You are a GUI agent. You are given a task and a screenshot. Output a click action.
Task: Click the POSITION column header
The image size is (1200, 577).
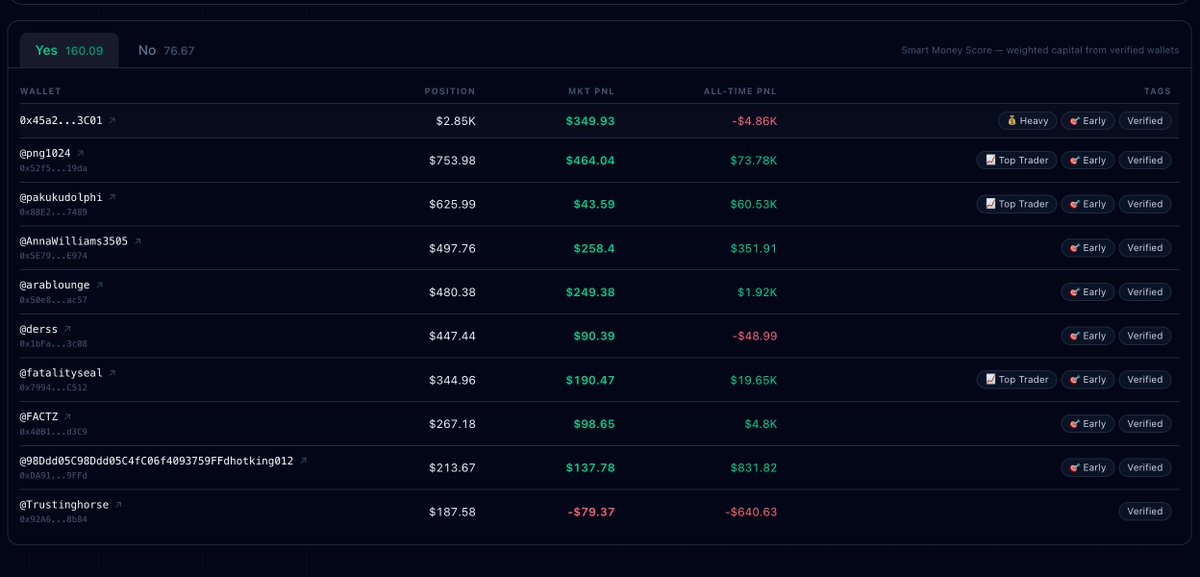coord(450,91)
